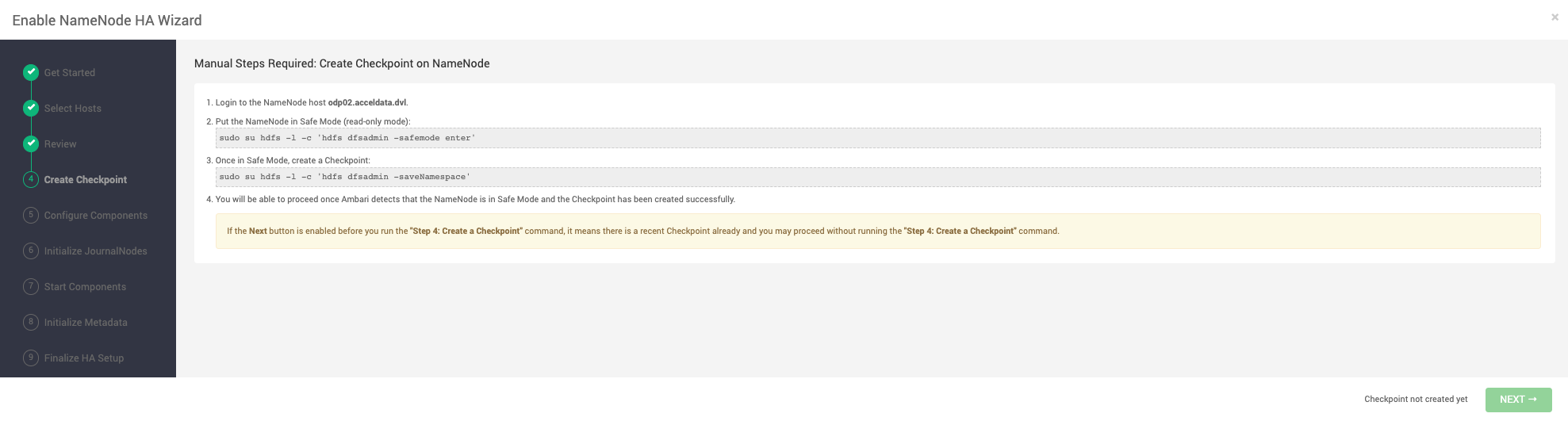Screen dimensions: 1568x421
Task: Select Initialize JournalNodes step label
Action: point(96,251)
